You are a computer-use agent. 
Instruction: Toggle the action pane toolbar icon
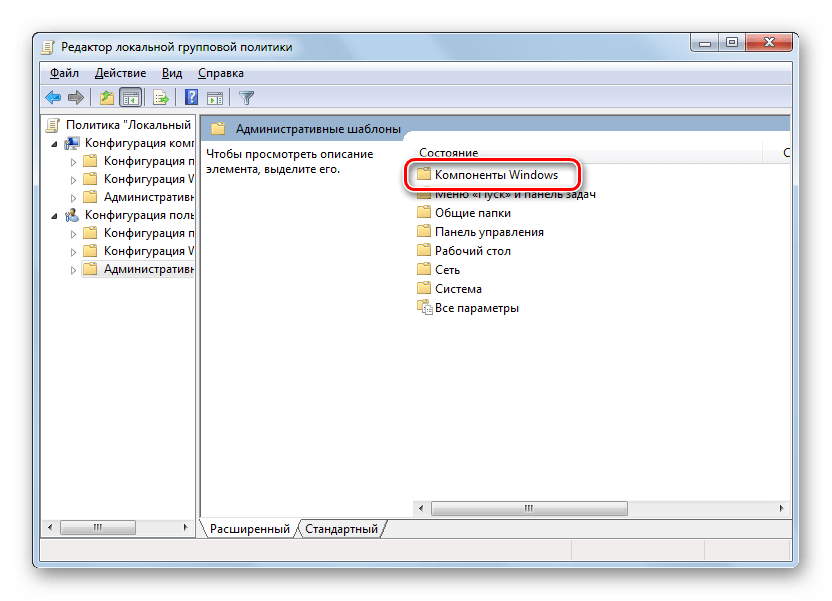pyautogui.click(x=214, y=97)
